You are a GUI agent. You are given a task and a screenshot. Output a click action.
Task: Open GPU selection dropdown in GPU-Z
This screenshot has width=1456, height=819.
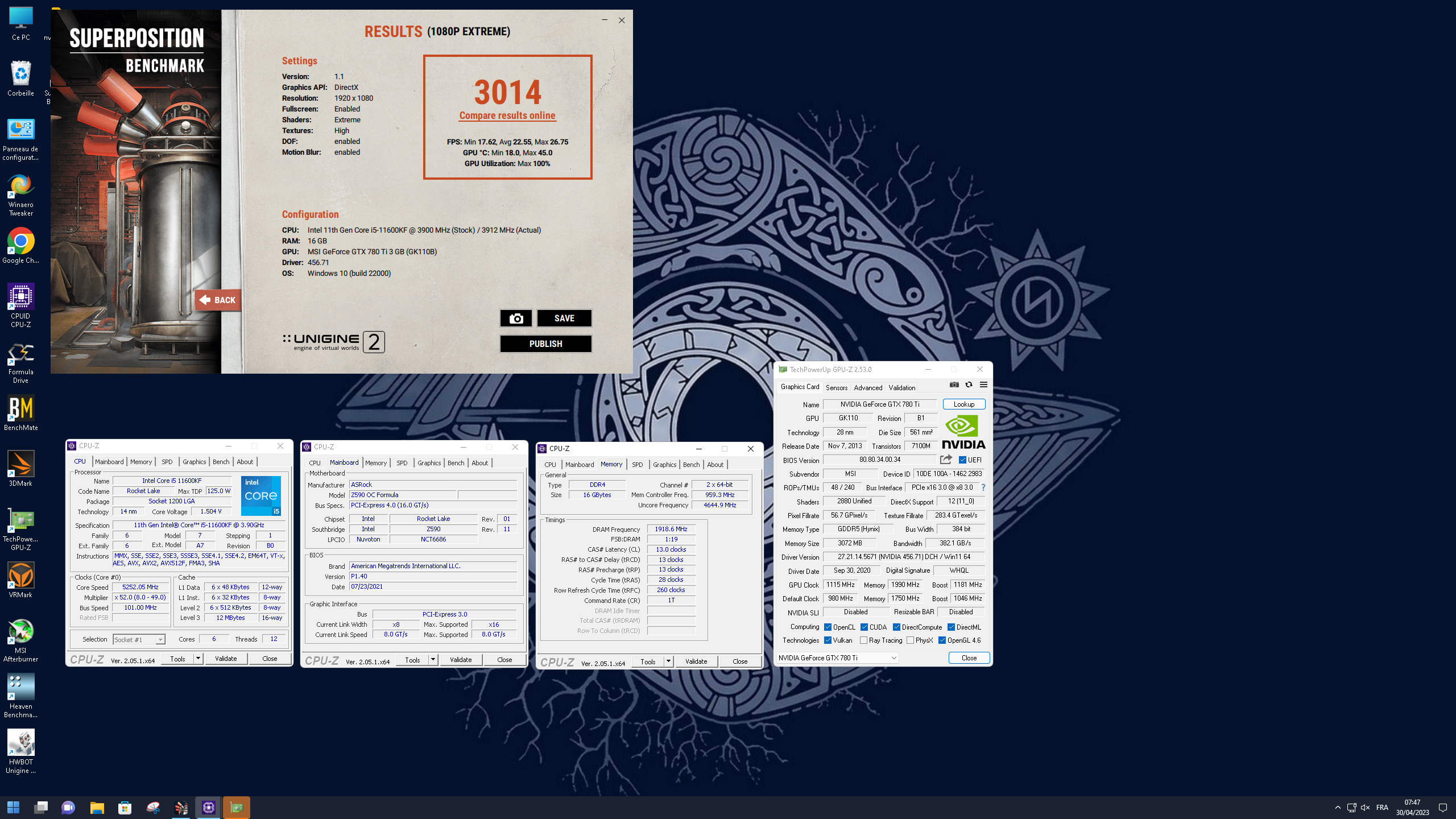click(x=837, y=658)
